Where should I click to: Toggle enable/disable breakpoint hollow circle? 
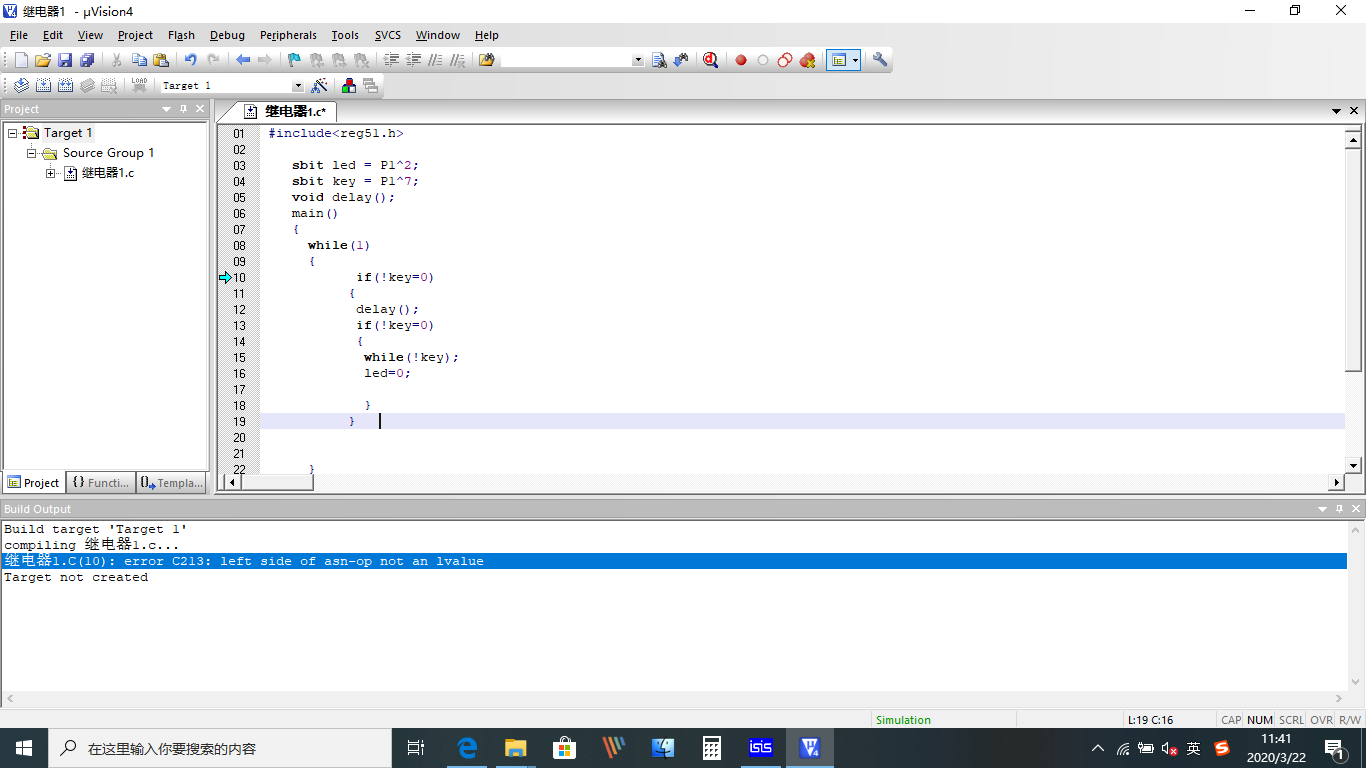pos(763,60)
